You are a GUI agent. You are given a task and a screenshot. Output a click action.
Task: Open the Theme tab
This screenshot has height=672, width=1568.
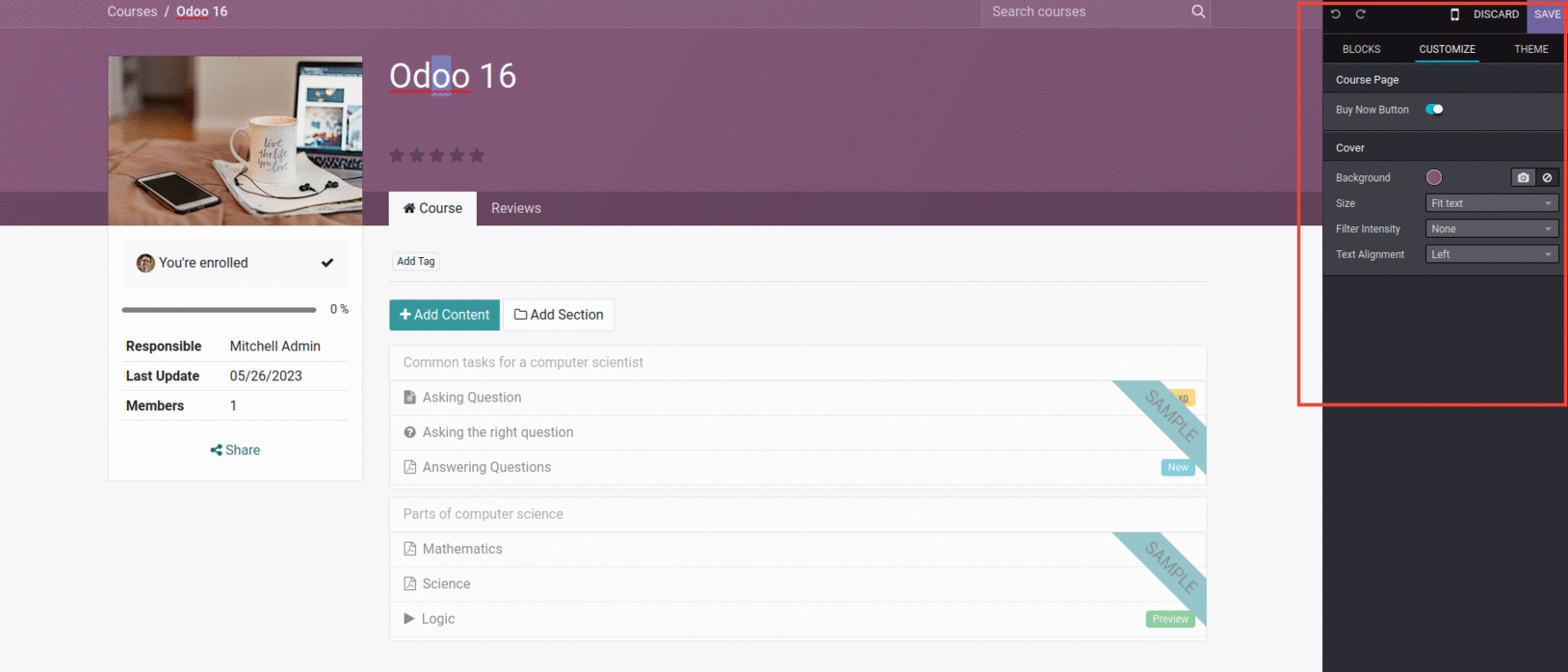1531,49
